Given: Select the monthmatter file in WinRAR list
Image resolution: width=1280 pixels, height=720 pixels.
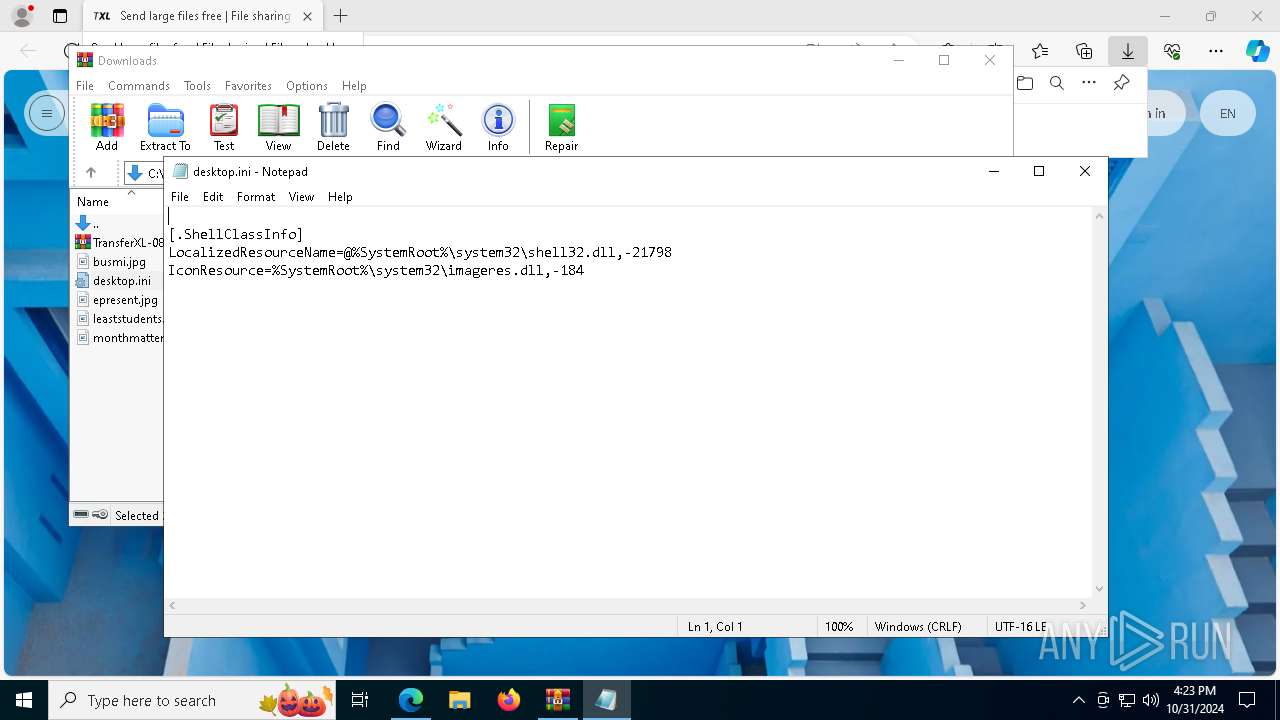Looking at the screenshot, I should click(119, 338).
